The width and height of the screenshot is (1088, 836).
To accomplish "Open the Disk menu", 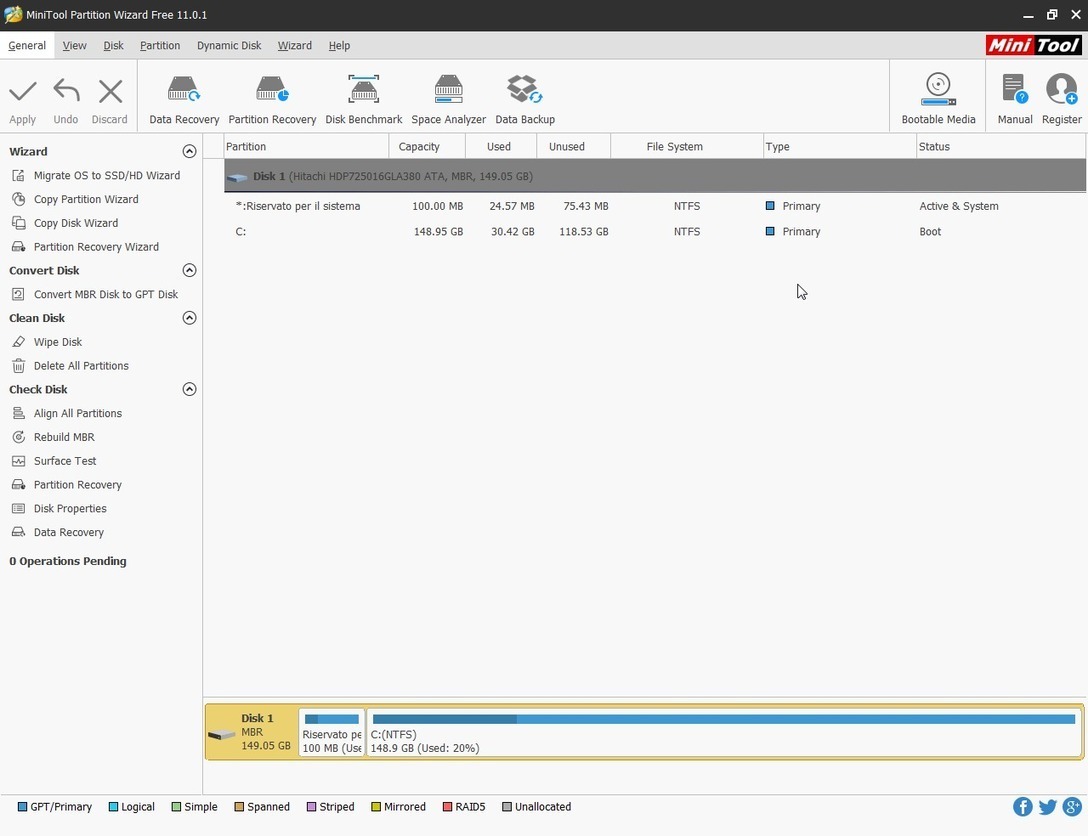I will [113, 45].
